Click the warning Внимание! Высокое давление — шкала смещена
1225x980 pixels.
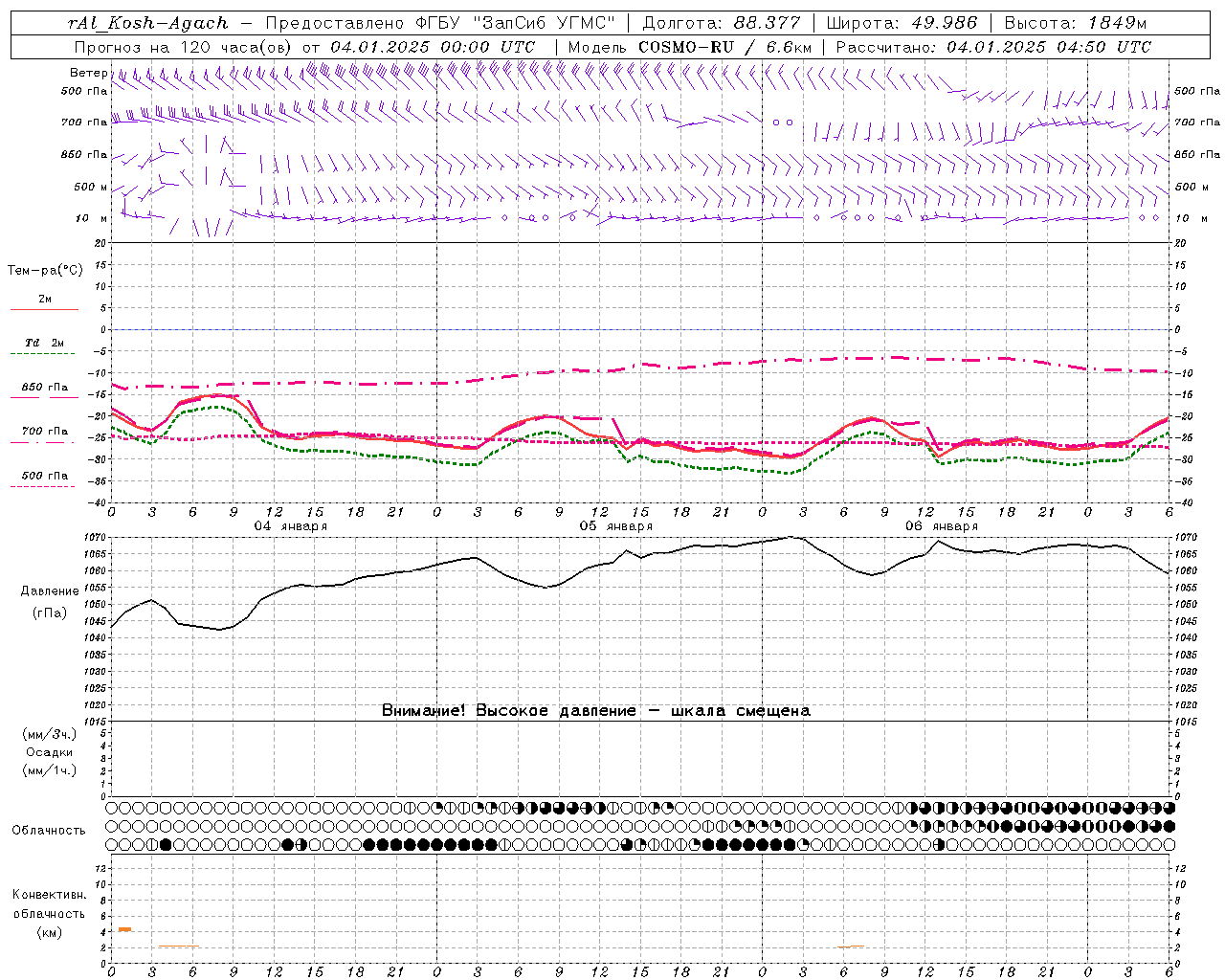pos(596,710)
